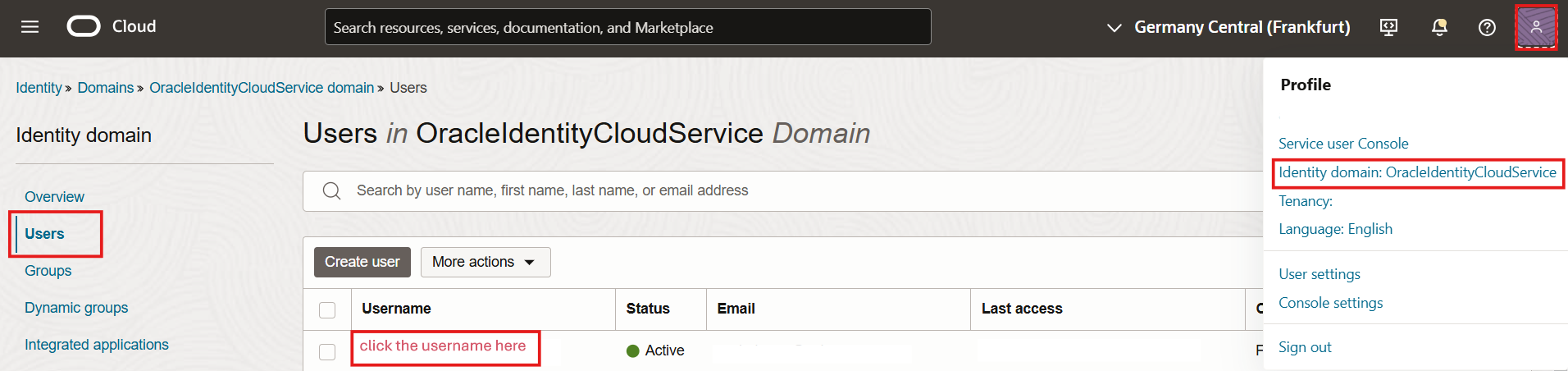The height and width of the screenshot is (371, 1568).
Task: Open the Identity domain: OracleIdentityCloudService link
Action: click(1417, 172)
